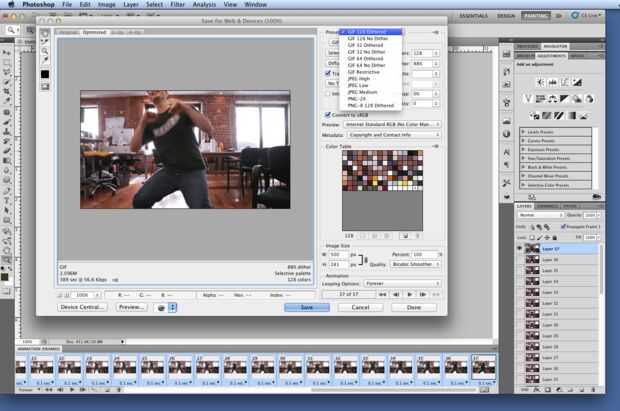Open the Optimize panel flyout menu icon
620x411 pixels.
pos(435,32)
